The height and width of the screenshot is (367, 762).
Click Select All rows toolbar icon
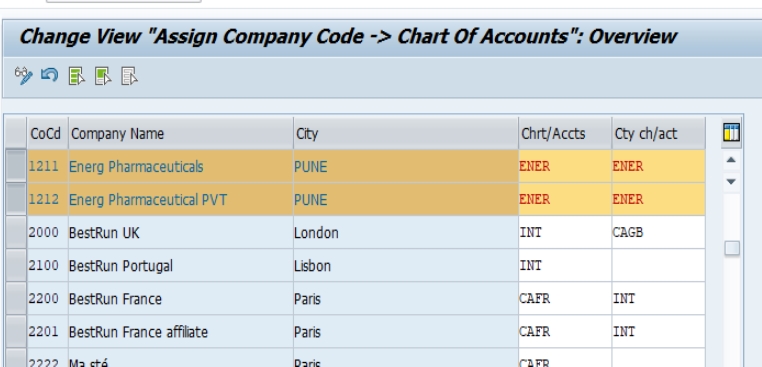[77, 76]
